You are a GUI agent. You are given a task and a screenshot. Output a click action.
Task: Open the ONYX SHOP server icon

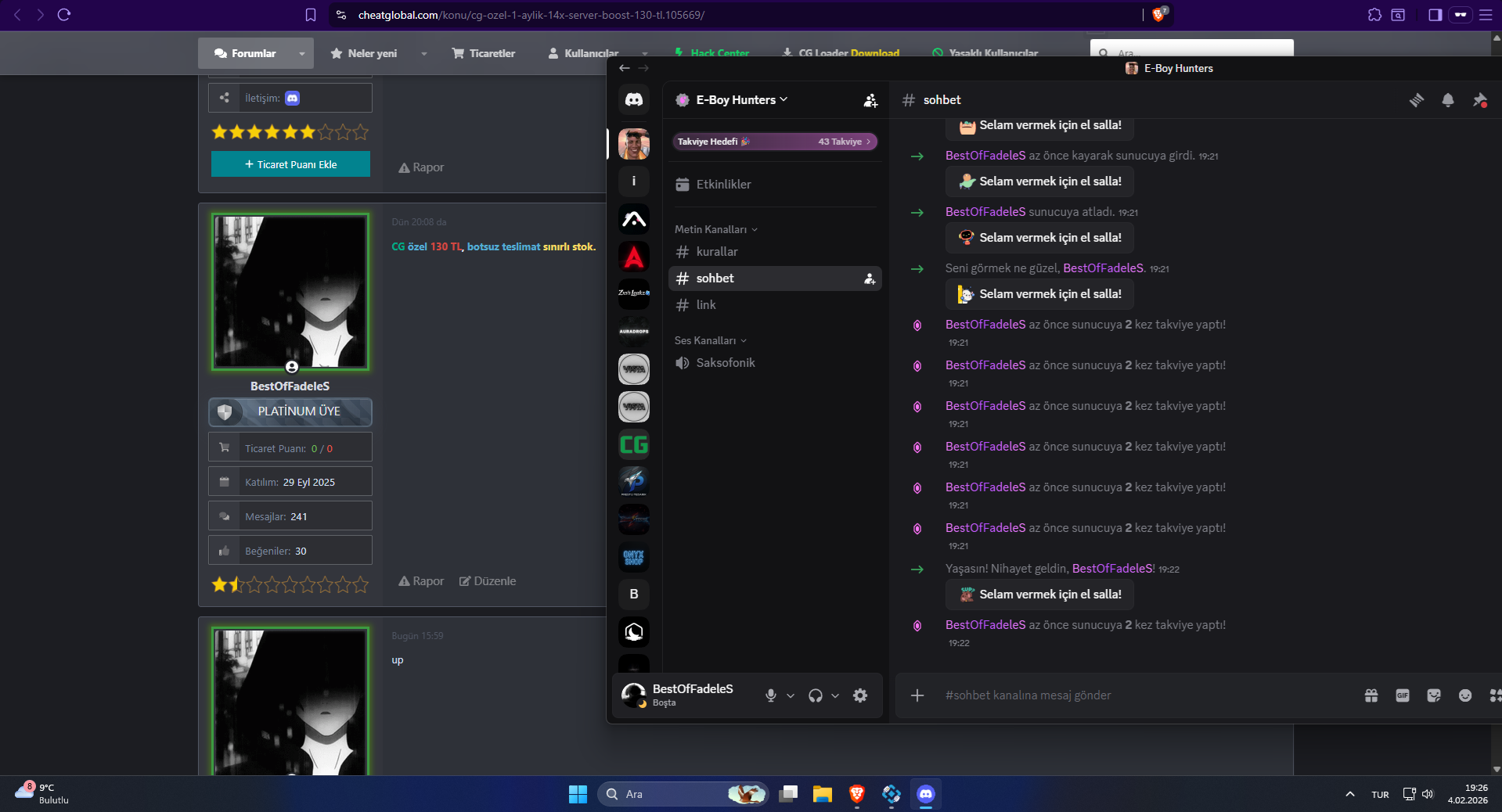pos(634,557)
